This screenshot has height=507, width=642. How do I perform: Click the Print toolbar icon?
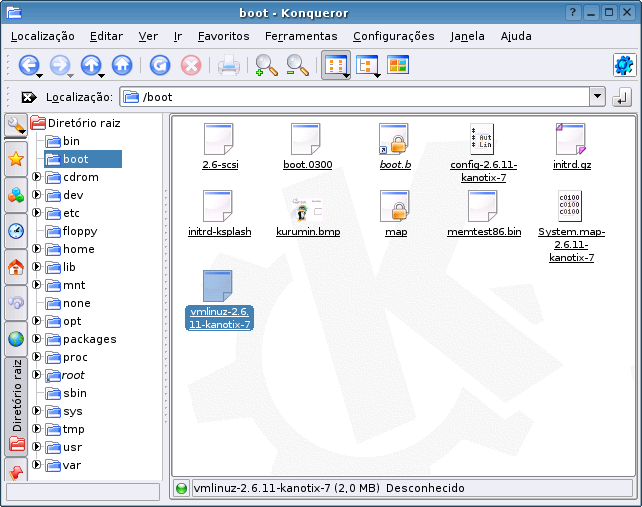[x=228, y=65]
